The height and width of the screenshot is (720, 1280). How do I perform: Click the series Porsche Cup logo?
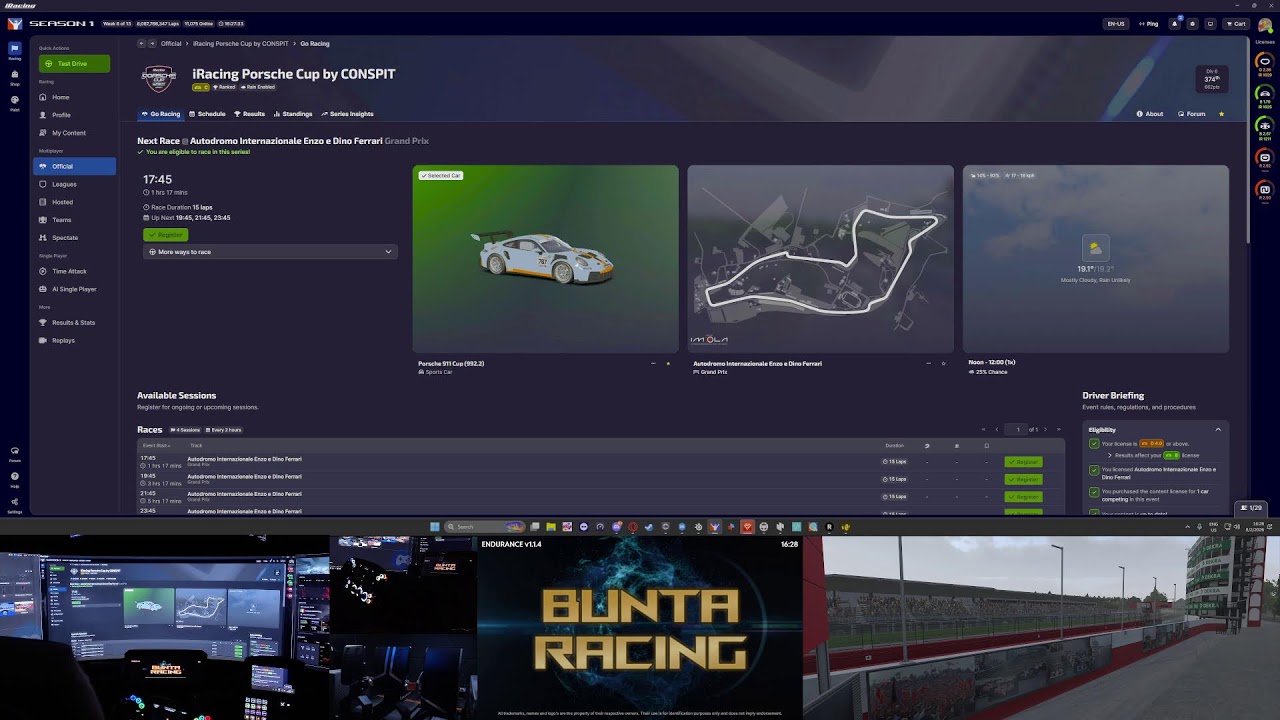(x=159, y=78)
